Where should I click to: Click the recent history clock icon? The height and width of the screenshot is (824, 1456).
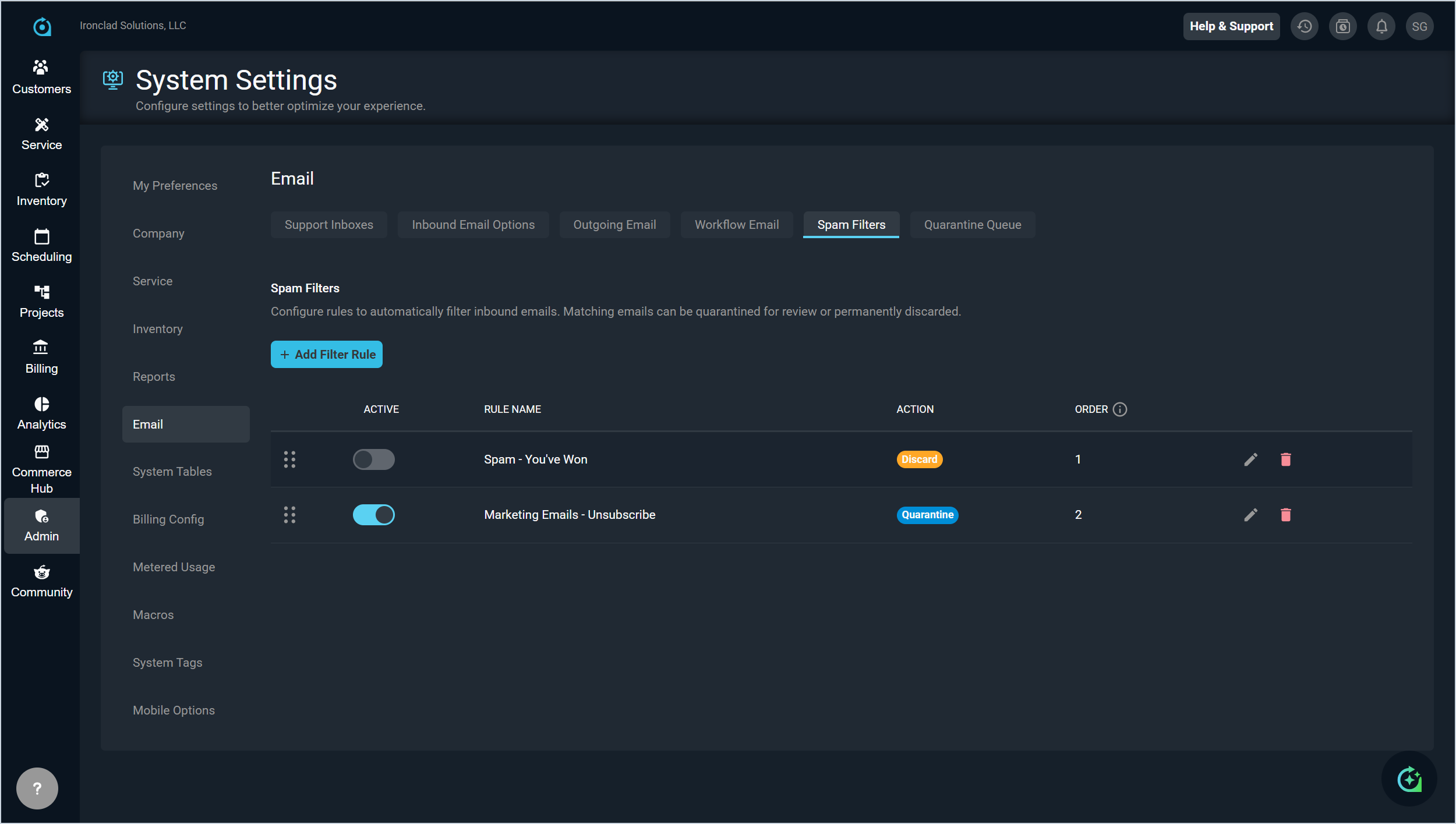[x=1304, y=26]
